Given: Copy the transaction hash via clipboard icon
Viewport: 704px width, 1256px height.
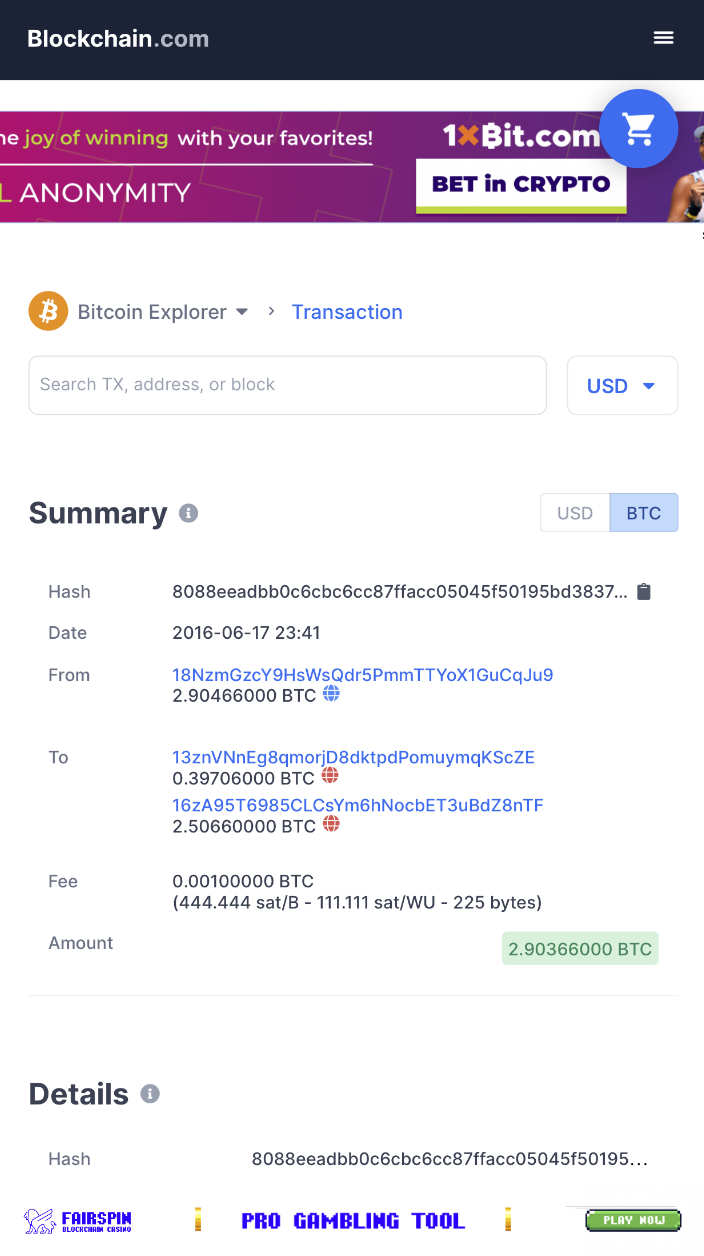Looking at the screenshot, I should pos(644,591).
